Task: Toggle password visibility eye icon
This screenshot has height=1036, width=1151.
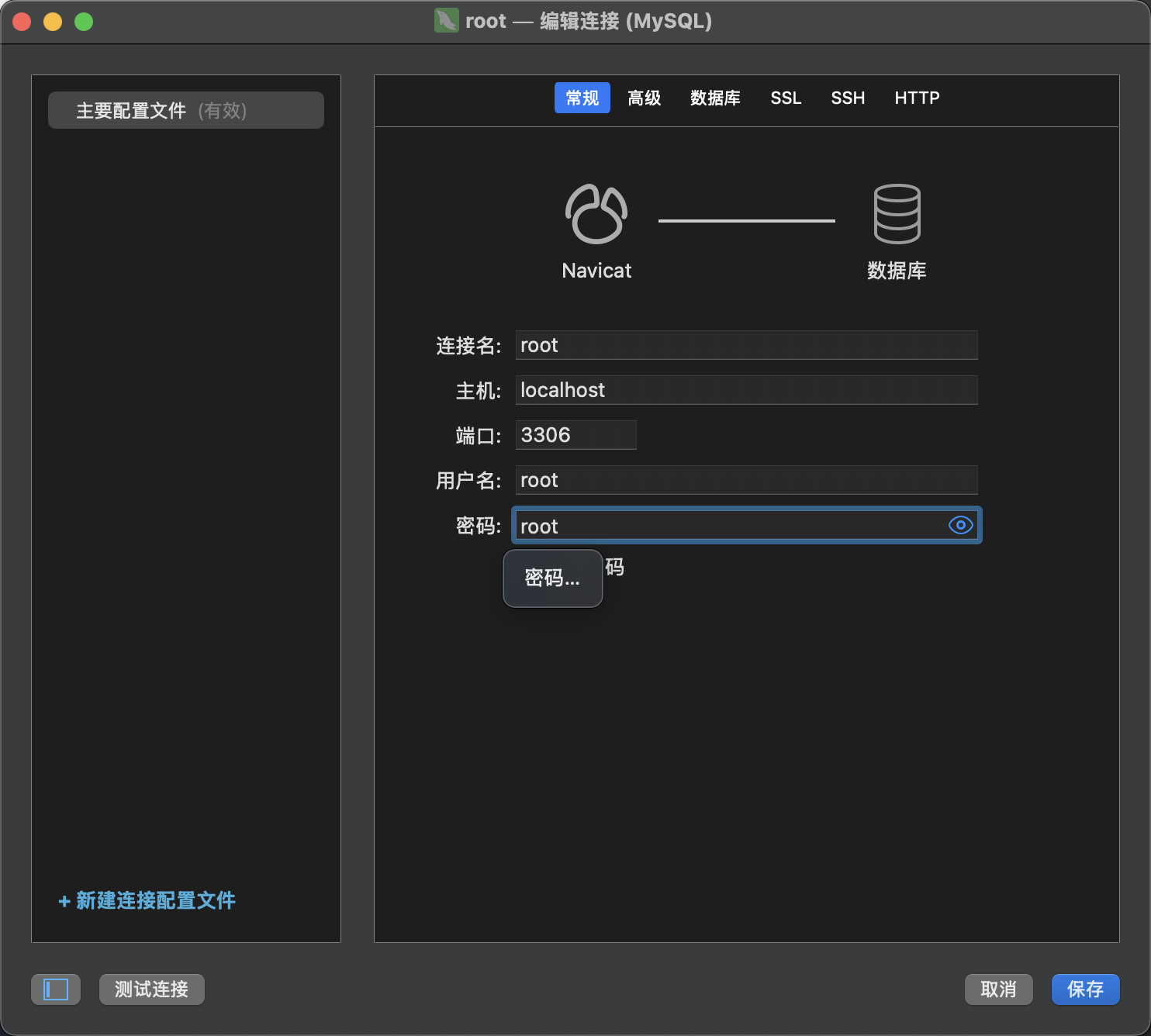Action: tap(960, 525)
